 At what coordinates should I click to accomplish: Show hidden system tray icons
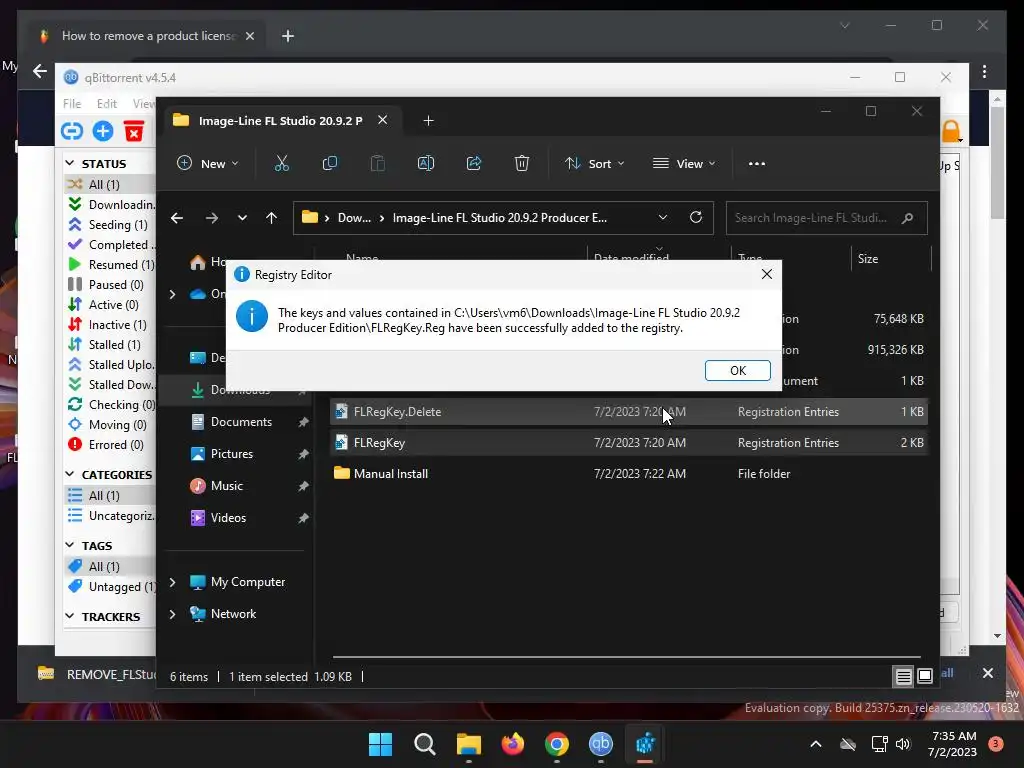816,744
